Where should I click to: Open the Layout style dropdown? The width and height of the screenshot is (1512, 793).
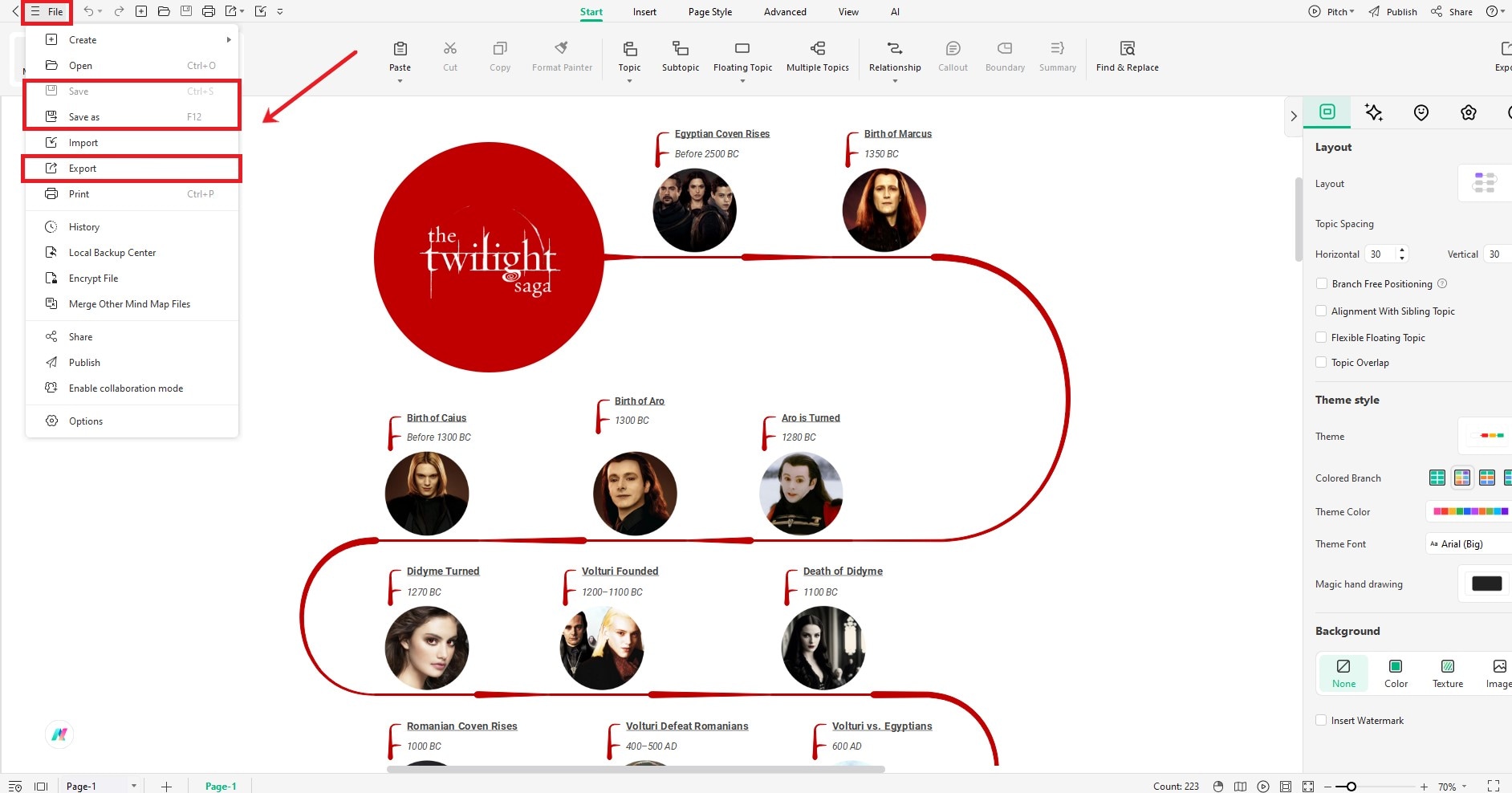pos(1485,183)
